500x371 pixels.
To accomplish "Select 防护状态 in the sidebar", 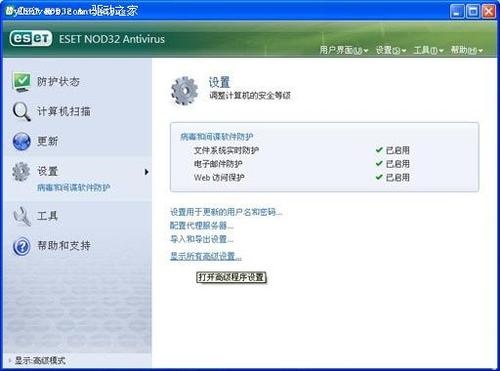I will click(x=58, y=82).
